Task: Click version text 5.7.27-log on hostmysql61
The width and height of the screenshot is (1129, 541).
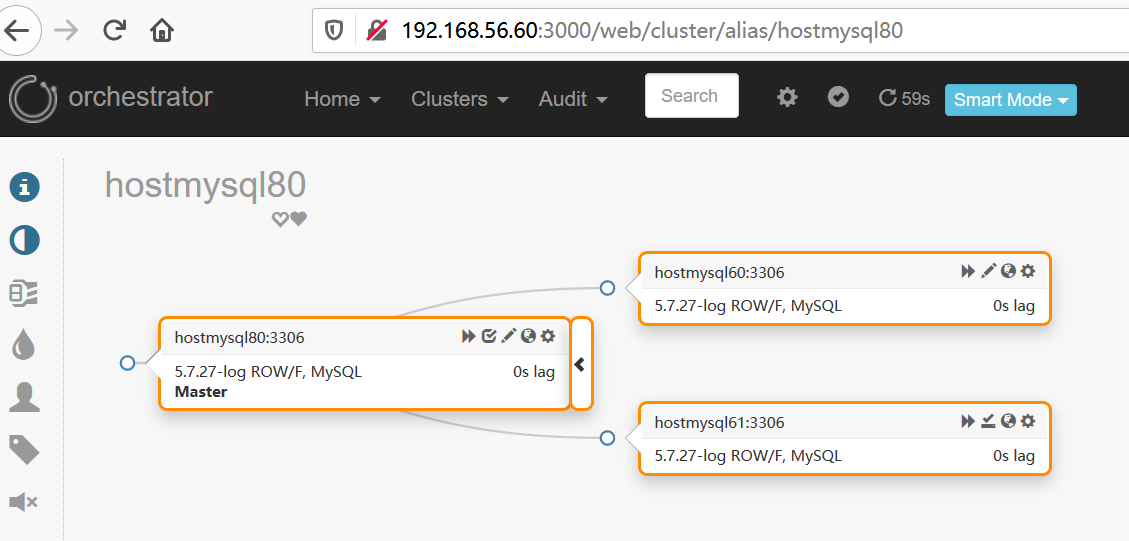Action: [691, 455]
